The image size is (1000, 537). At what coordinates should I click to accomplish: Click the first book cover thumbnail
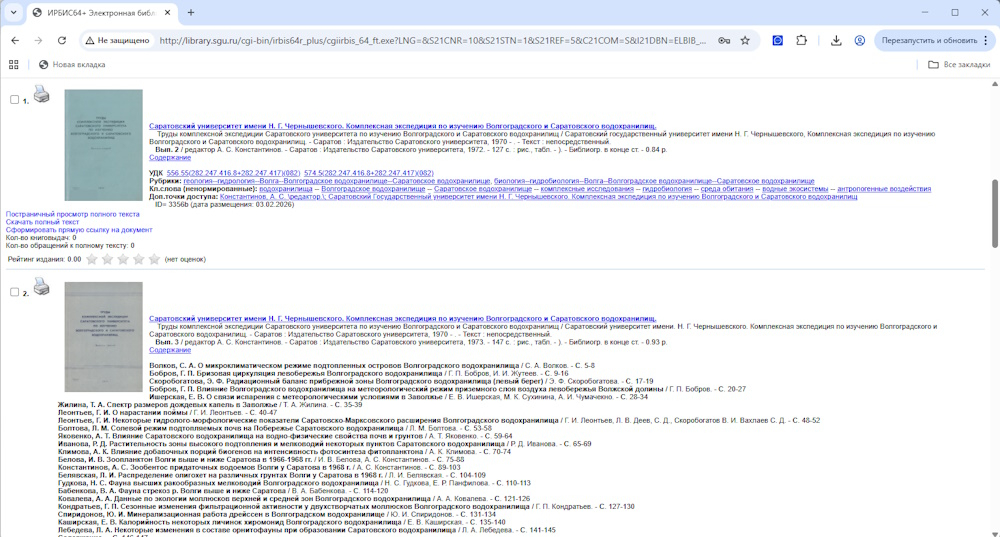pos(104,145)
